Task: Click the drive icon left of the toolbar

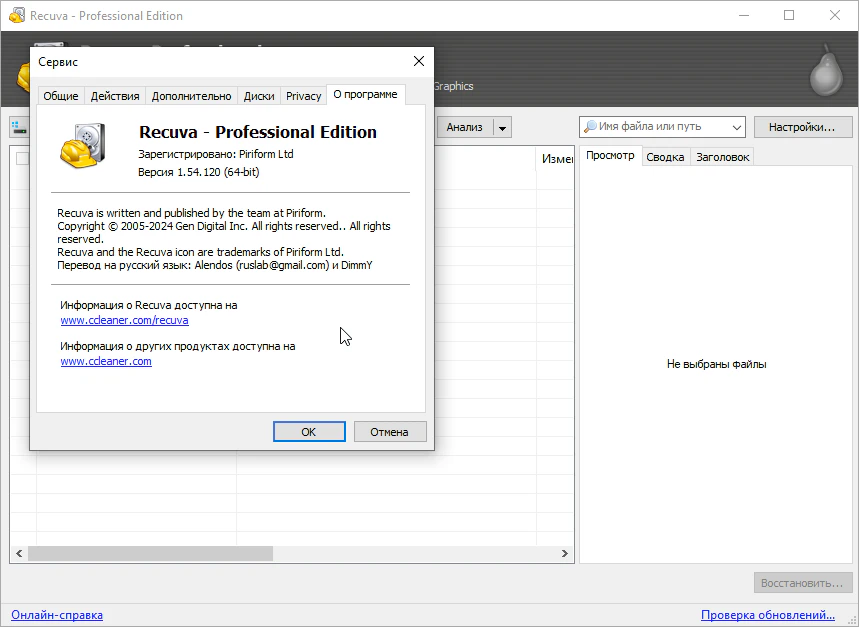Action: coord(18,127)
